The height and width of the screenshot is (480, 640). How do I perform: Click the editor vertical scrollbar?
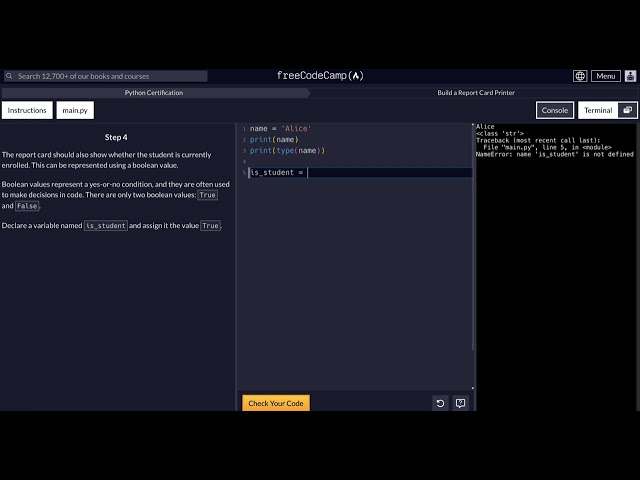(x=473, y=237)
